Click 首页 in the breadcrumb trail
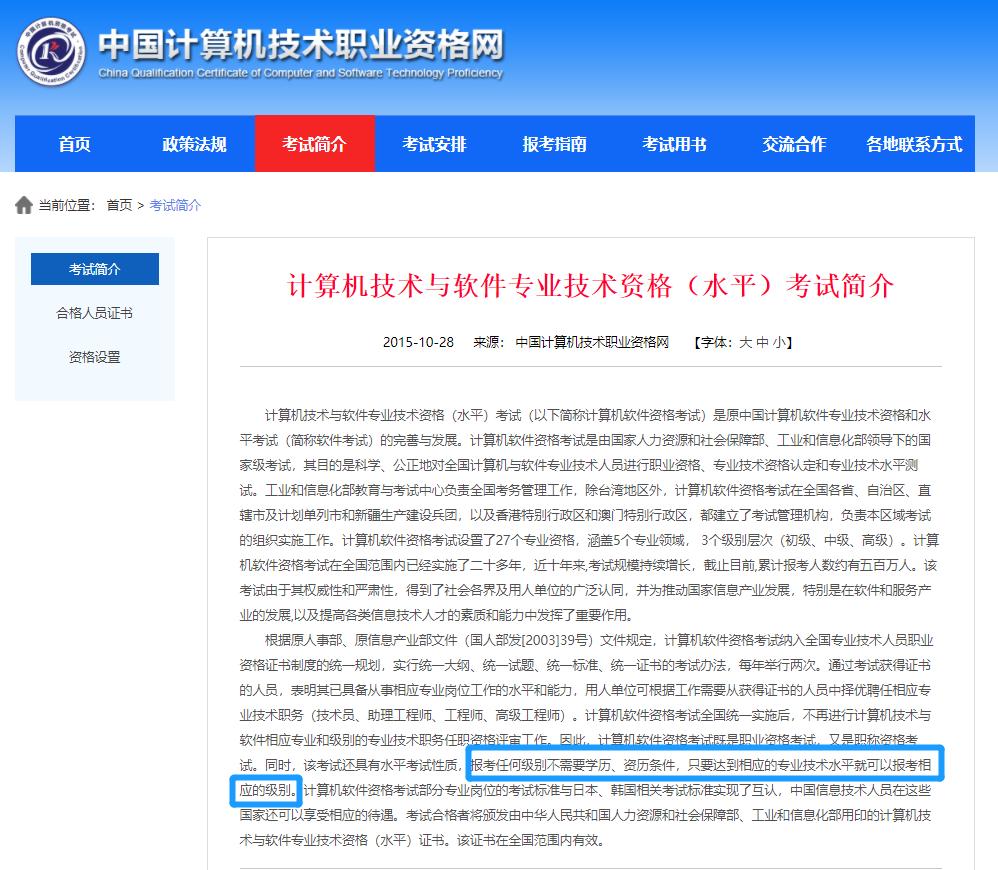 point(118,205)
